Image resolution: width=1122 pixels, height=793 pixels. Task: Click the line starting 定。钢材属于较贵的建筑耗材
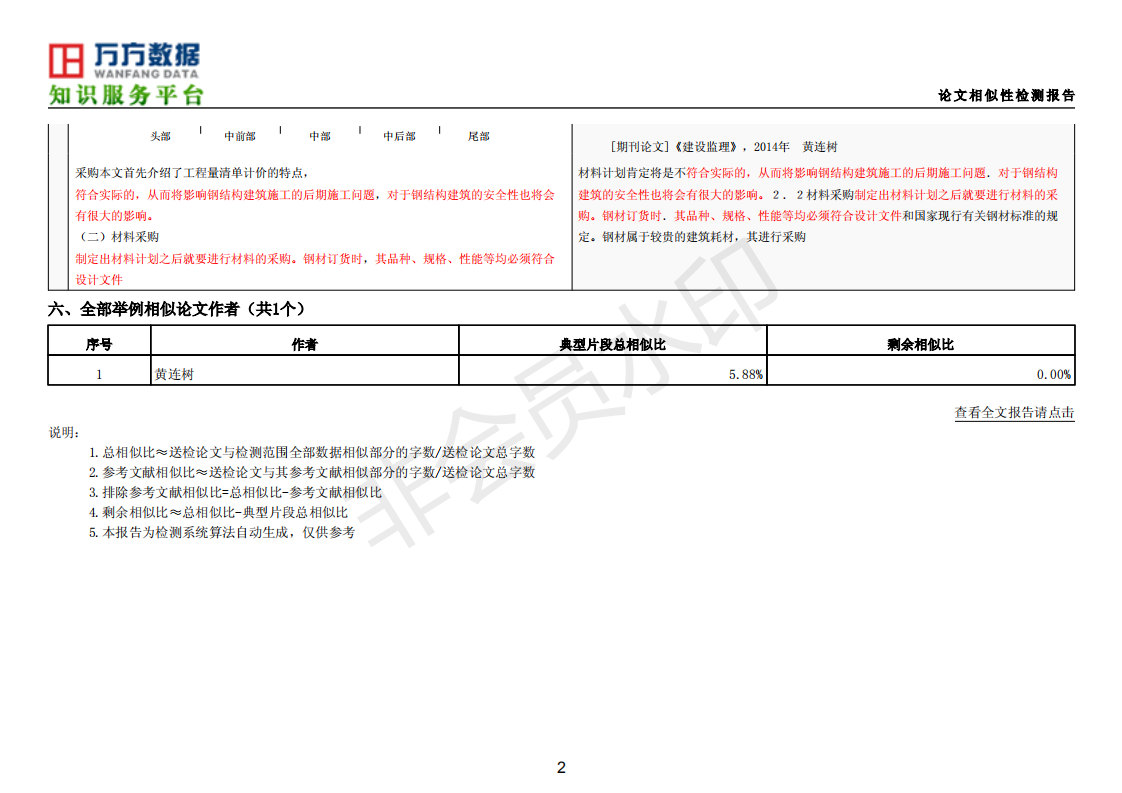(692, 237)
